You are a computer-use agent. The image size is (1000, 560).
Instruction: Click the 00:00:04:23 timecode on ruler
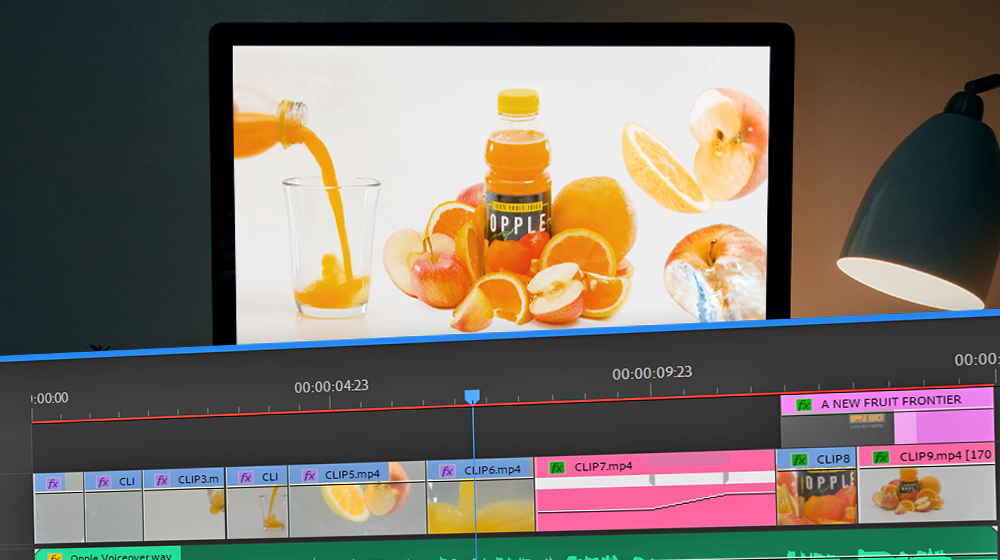(x=331, y=387)
